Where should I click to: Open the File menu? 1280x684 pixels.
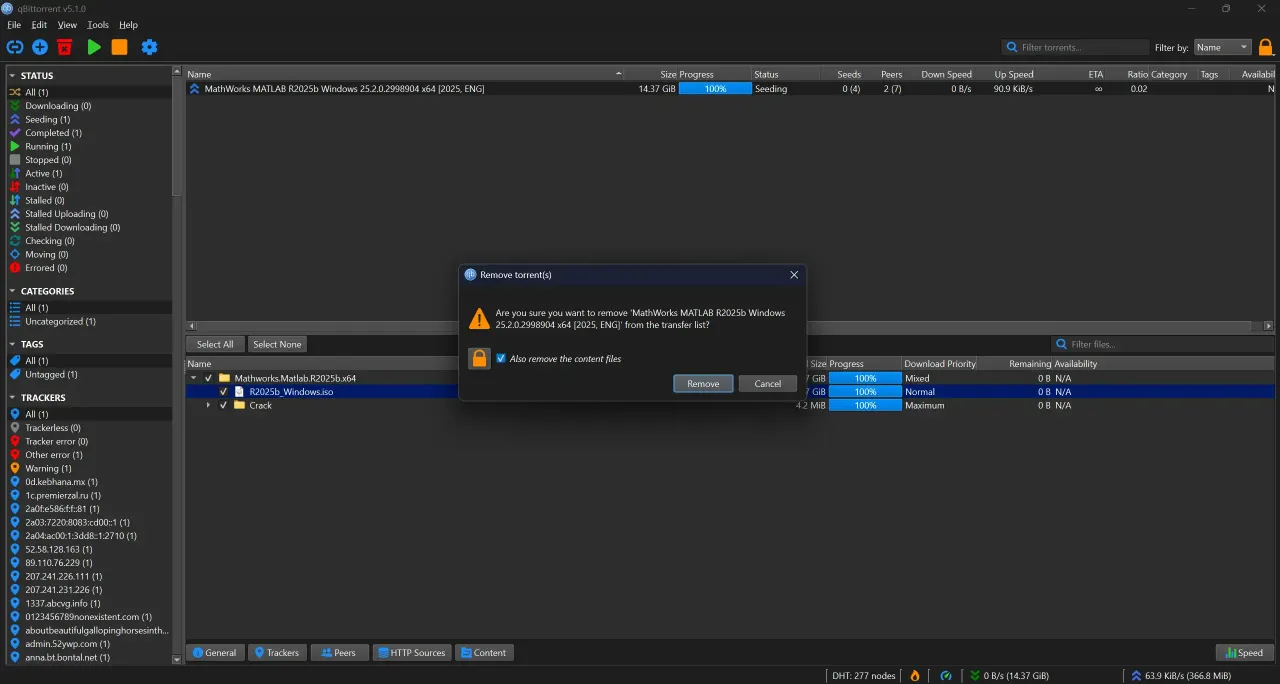tap(14, 25)
